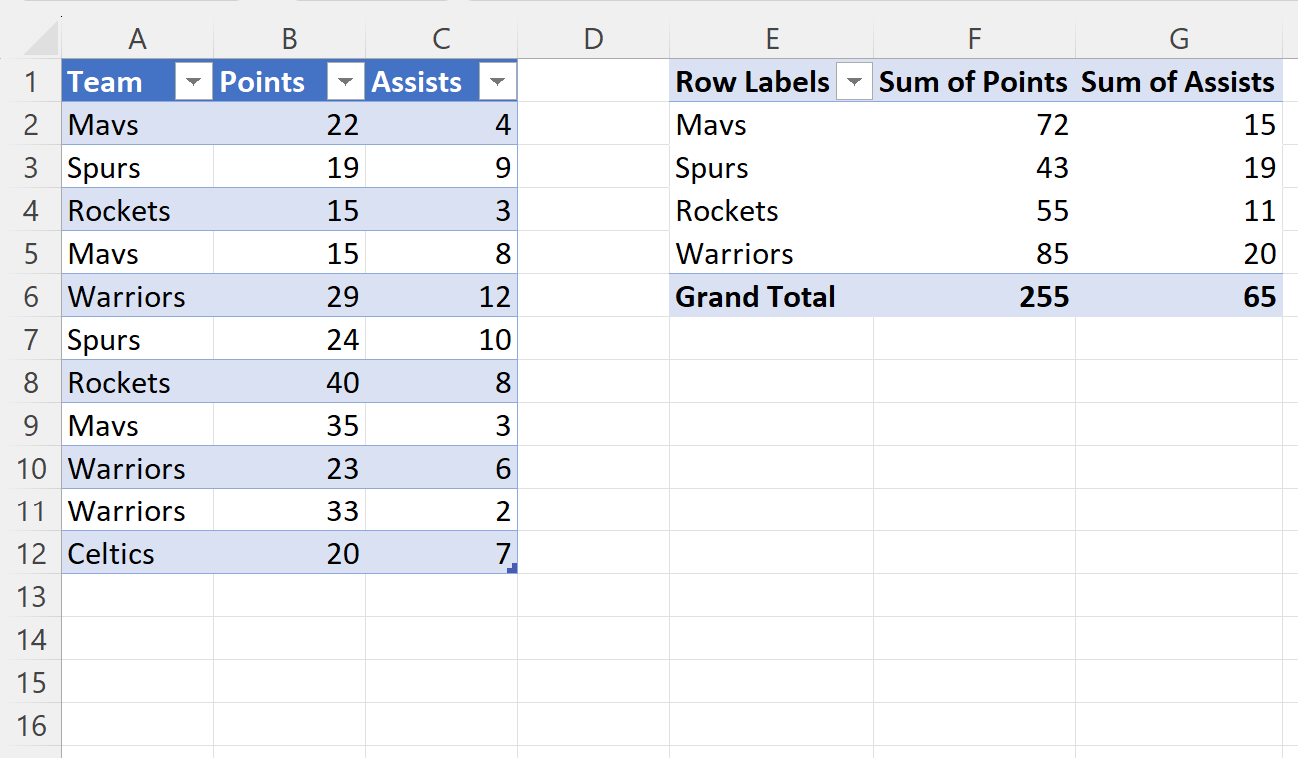Open the Points column filter dropdown

click(x=346, y=82)
